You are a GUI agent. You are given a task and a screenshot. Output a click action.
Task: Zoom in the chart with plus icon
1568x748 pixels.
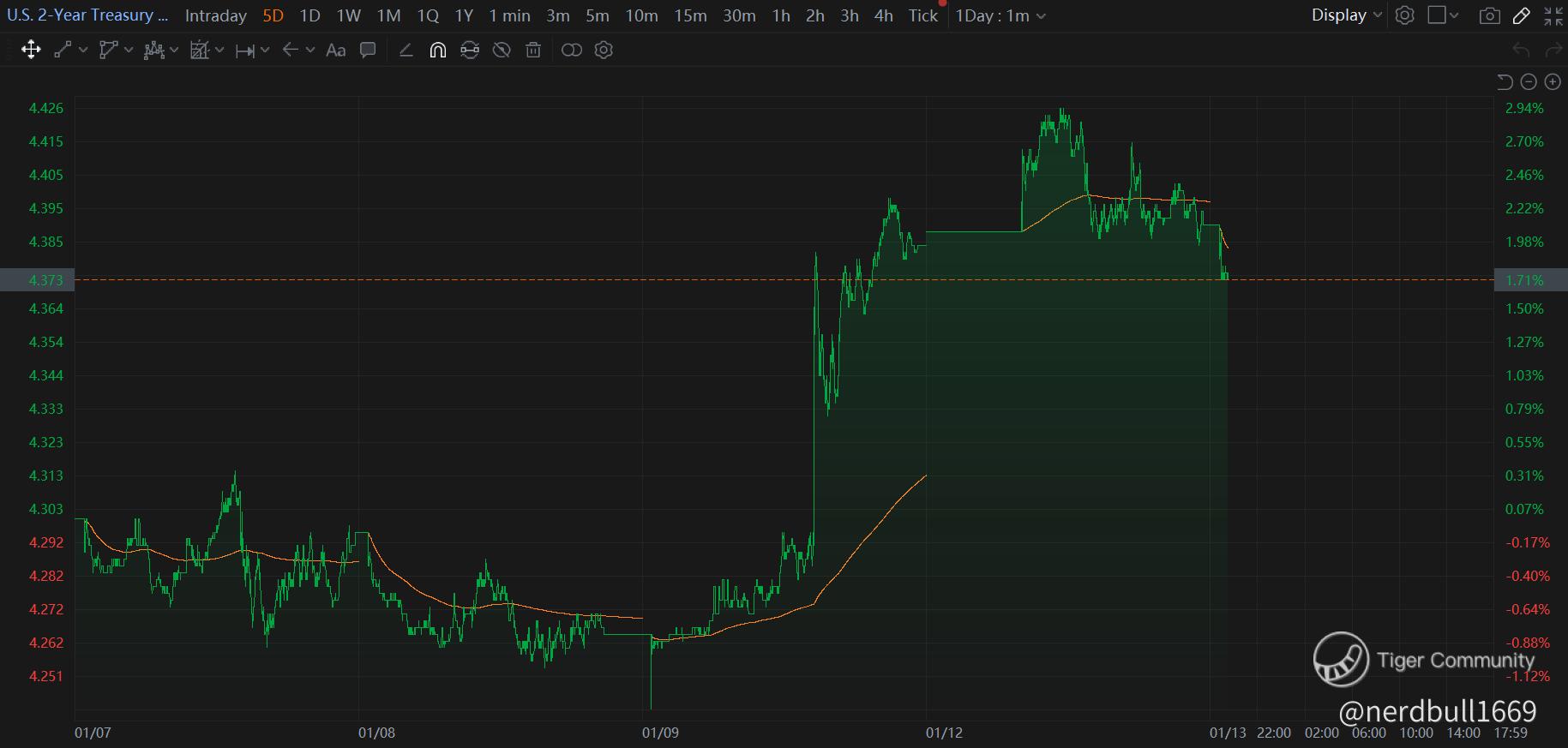pyautogui.click(x=1553, y=81)
